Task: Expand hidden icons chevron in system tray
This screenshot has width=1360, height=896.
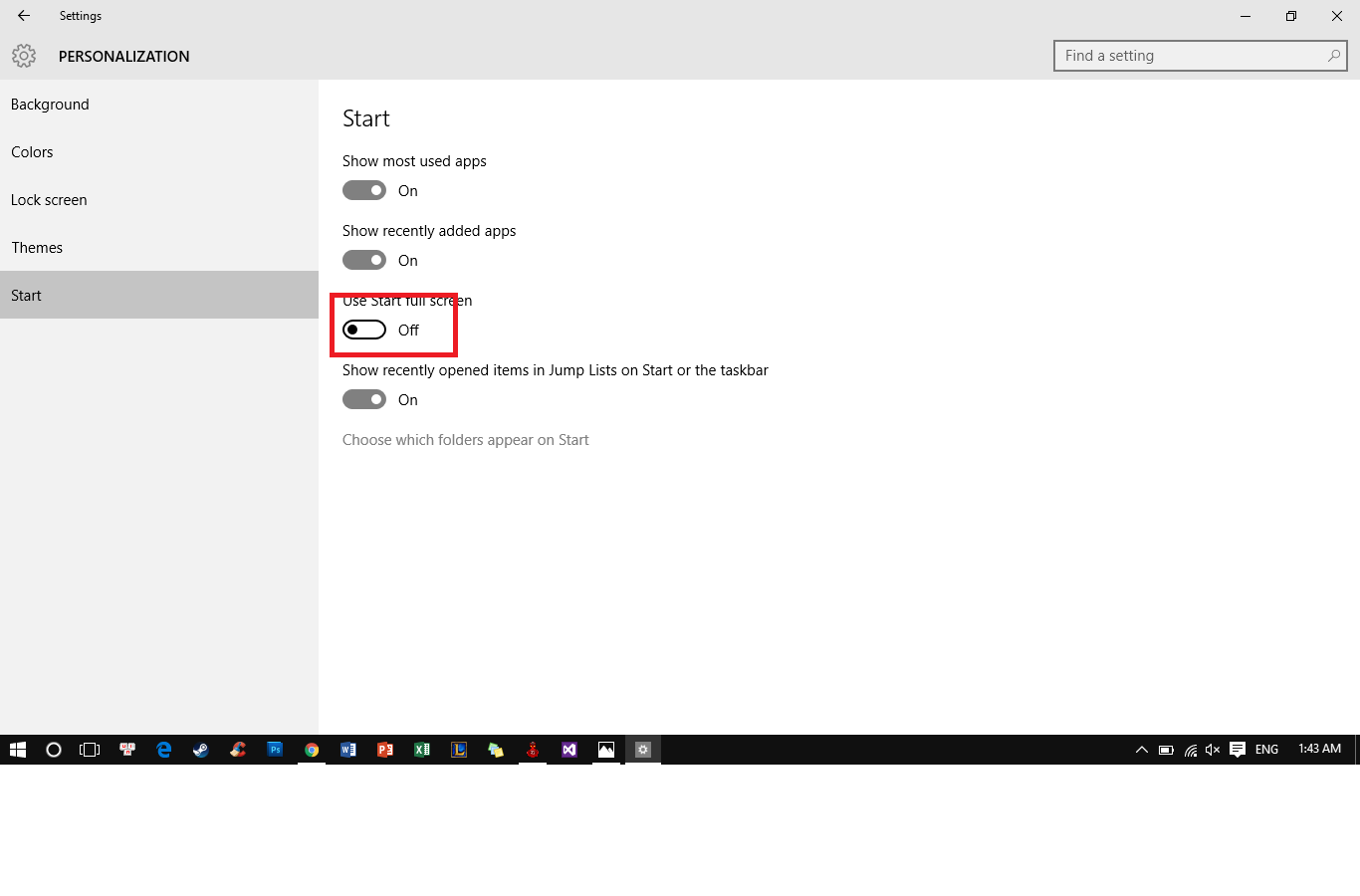Action: click(x=1142, y=750)
